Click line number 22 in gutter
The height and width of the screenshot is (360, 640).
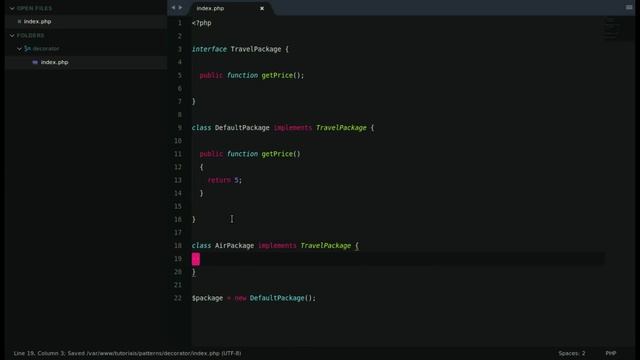point(178,298)
